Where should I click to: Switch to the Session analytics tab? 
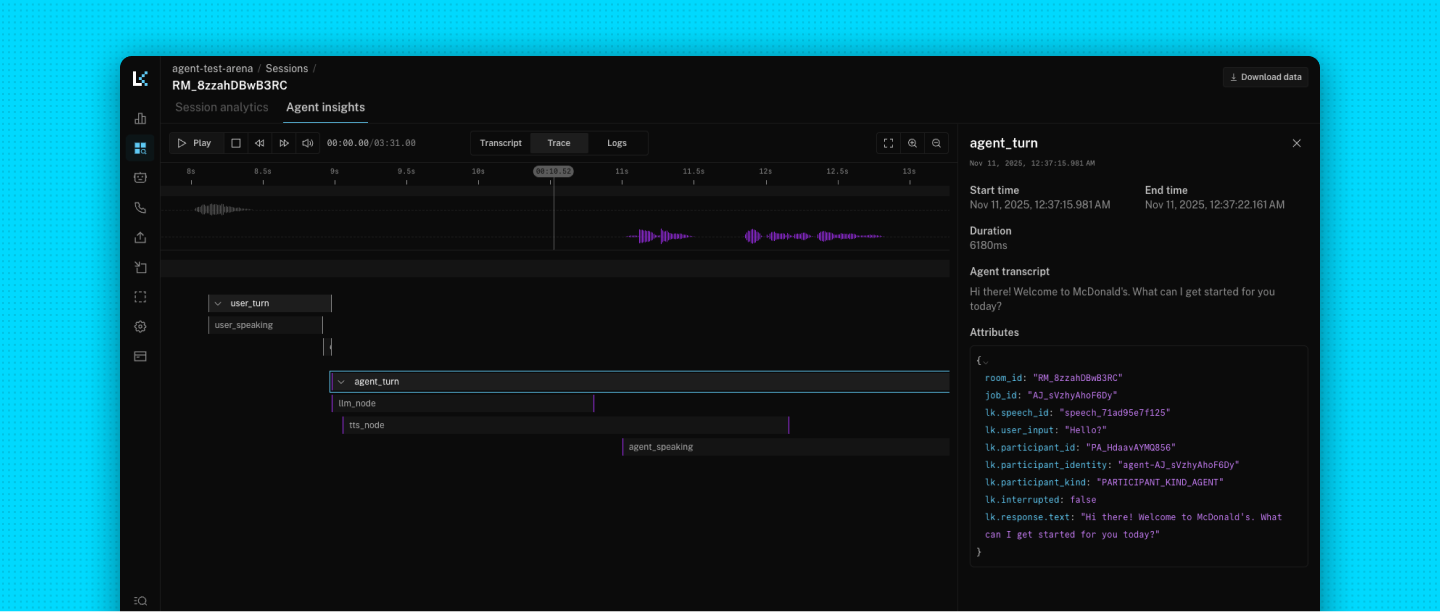tap(222, 107)
